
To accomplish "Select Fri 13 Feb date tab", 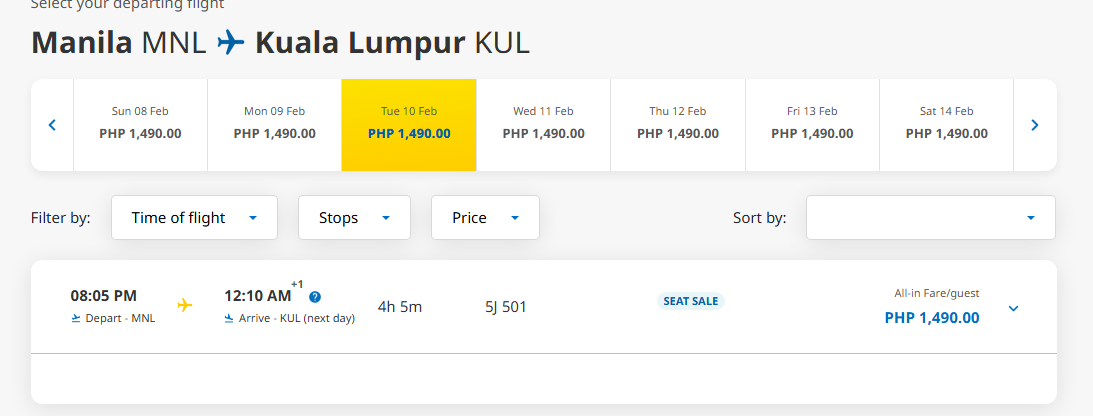I will coord(812,125).
